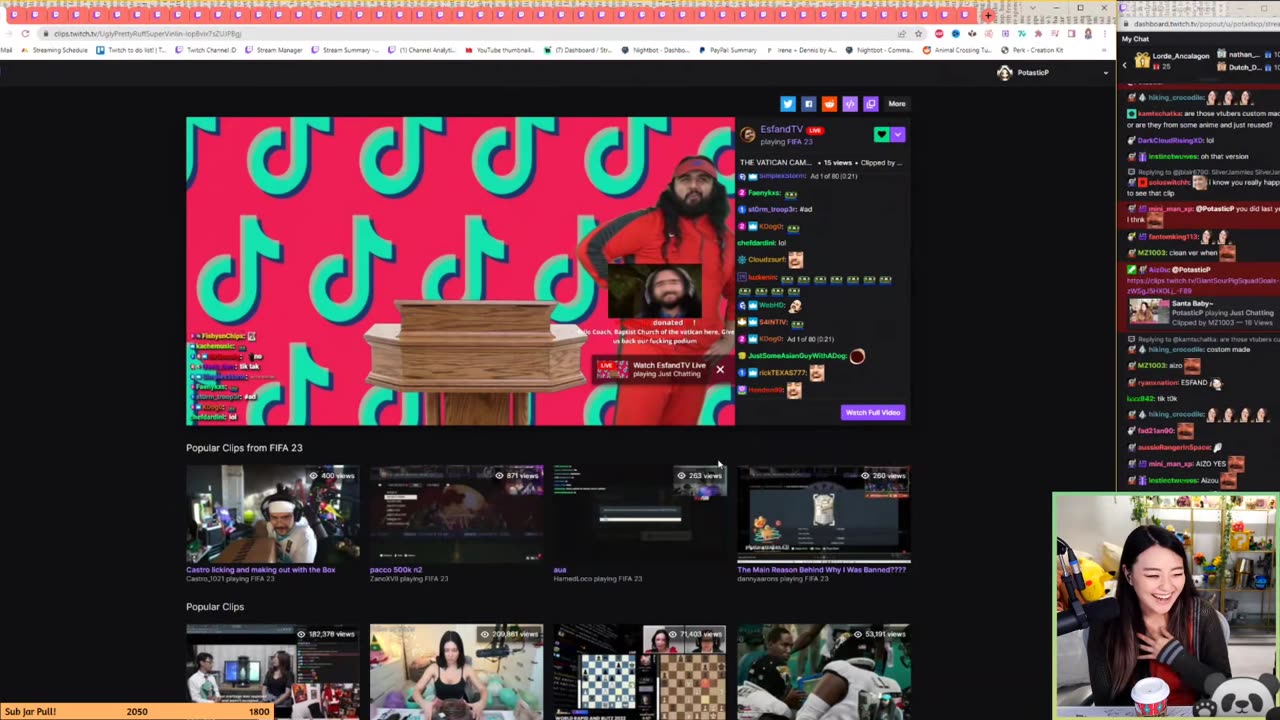The height and width of the screenshot is (720, 1280).
Task: Click rickTEXAS777 chat name in clip
Action: pos(782,373)
